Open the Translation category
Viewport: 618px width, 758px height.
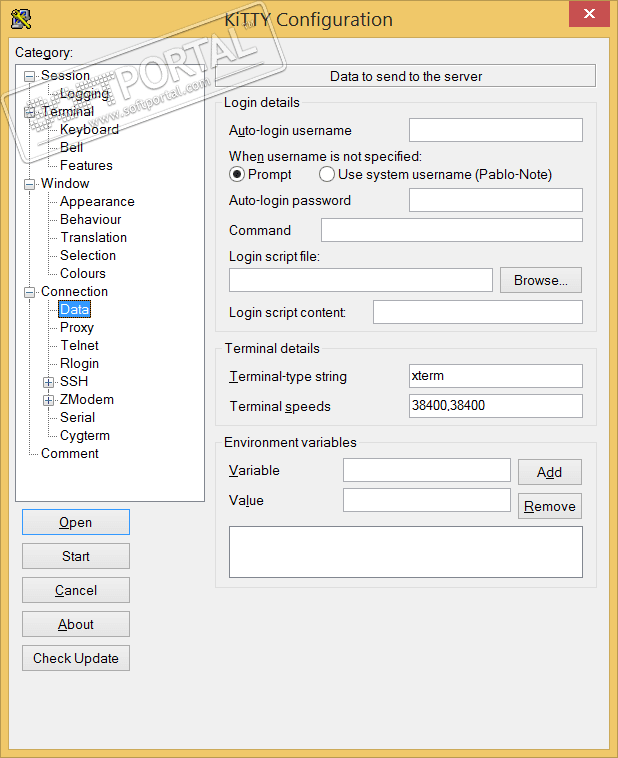point(93,237)
